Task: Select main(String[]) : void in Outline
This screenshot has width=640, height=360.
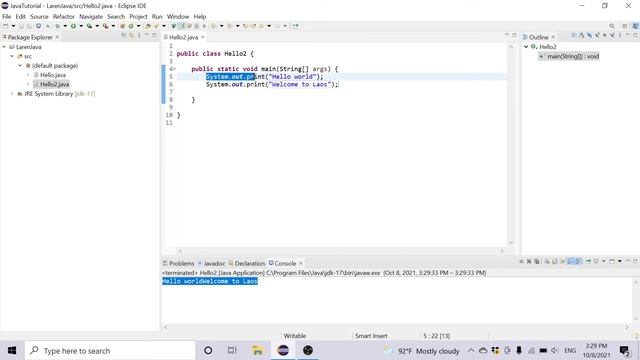Action: coord(573,56)
